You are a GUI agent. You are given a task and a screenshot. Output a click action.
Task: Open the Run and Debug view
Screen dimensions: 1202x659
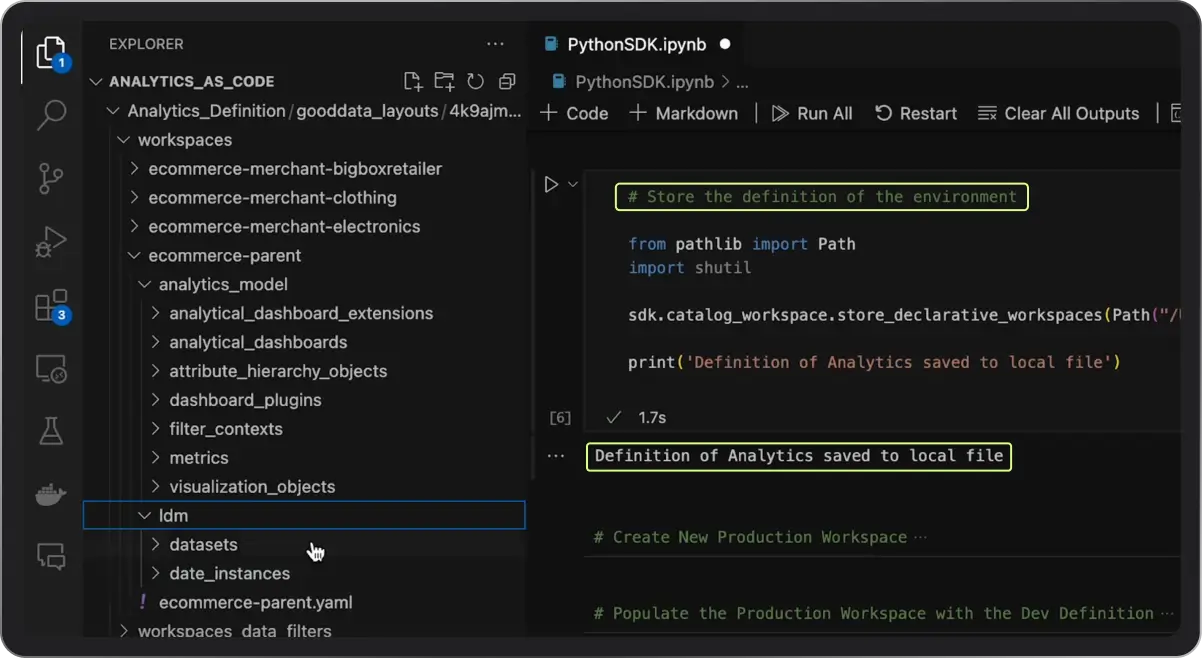pos(50,241)
